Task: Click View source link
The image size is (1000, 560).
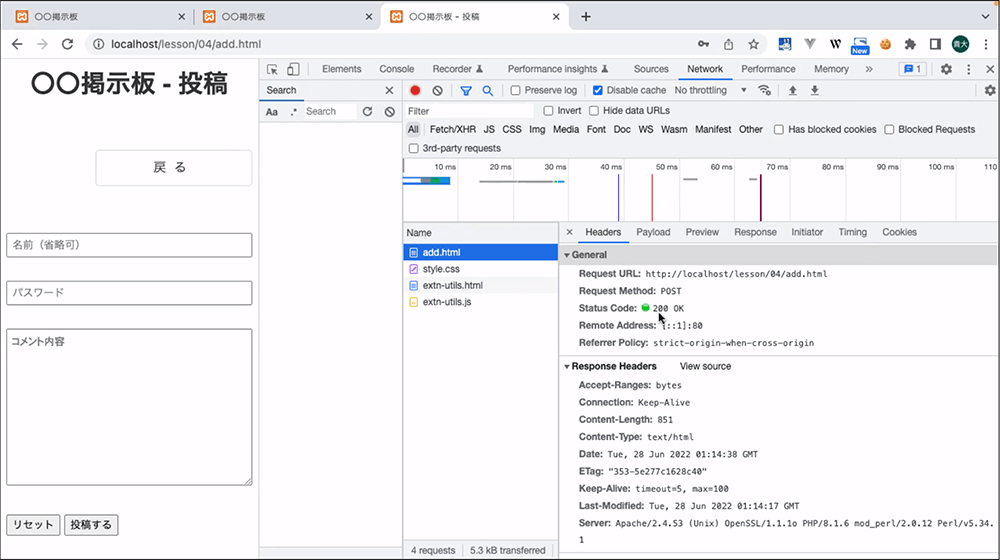Action: coord(705,367)
